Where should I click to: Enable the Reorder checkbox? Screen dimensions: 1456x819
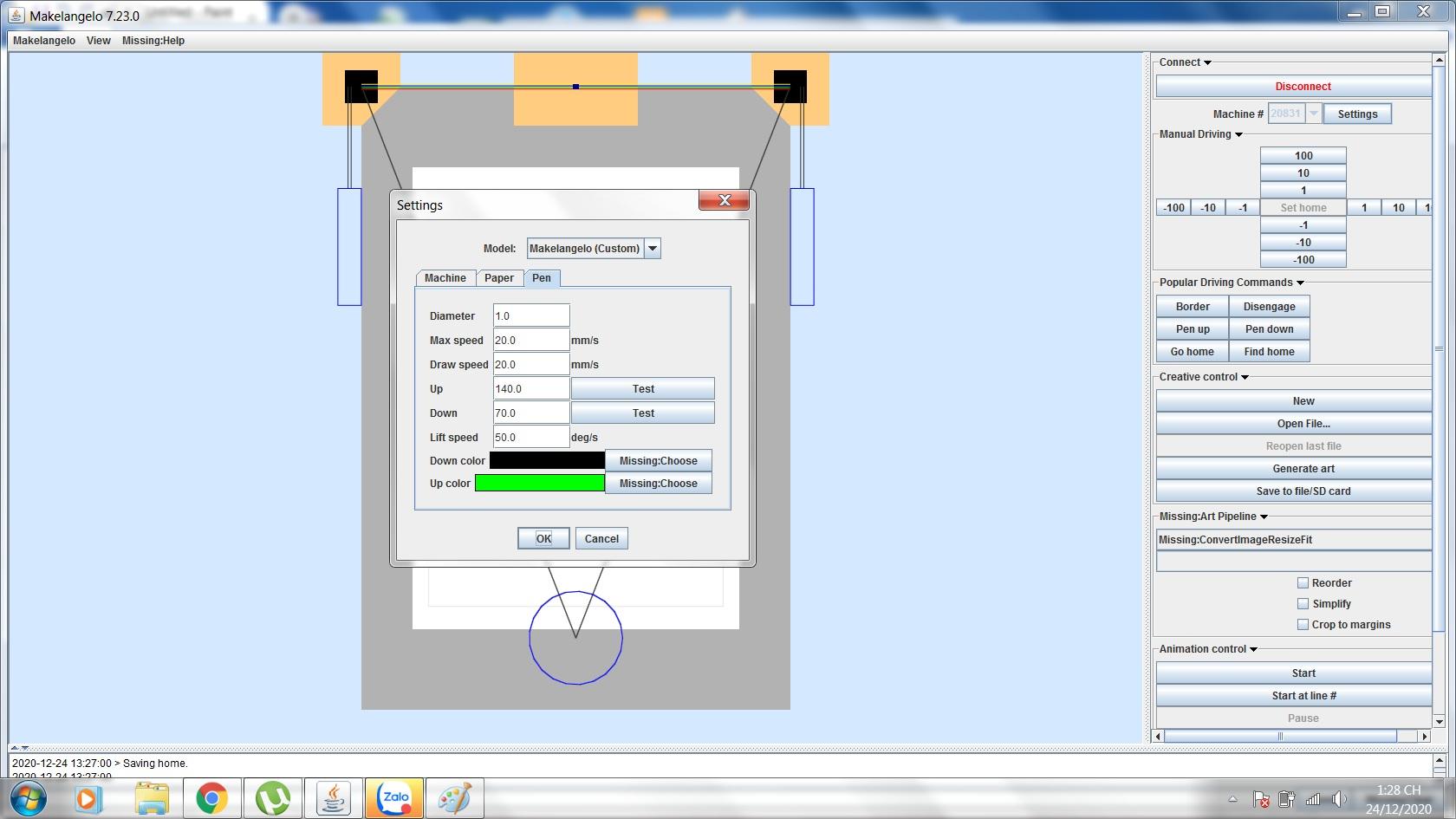click(x=1303, y=583)
